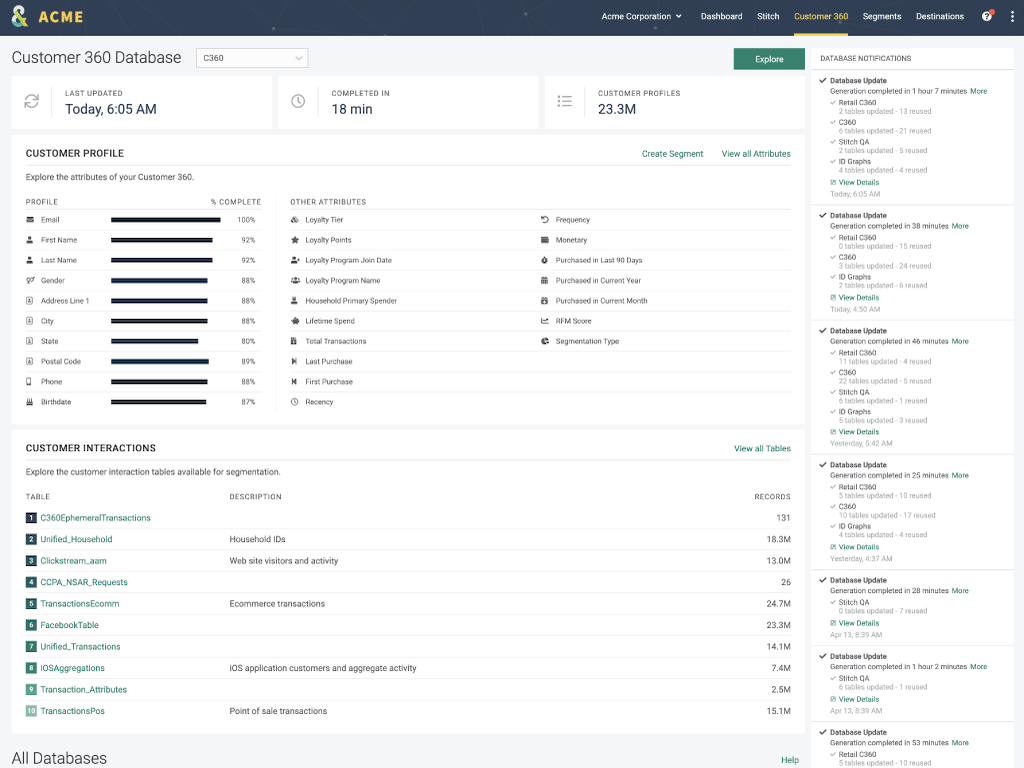
Task: Click the RFM Score chart icon
Action: [x=545, y=321]
